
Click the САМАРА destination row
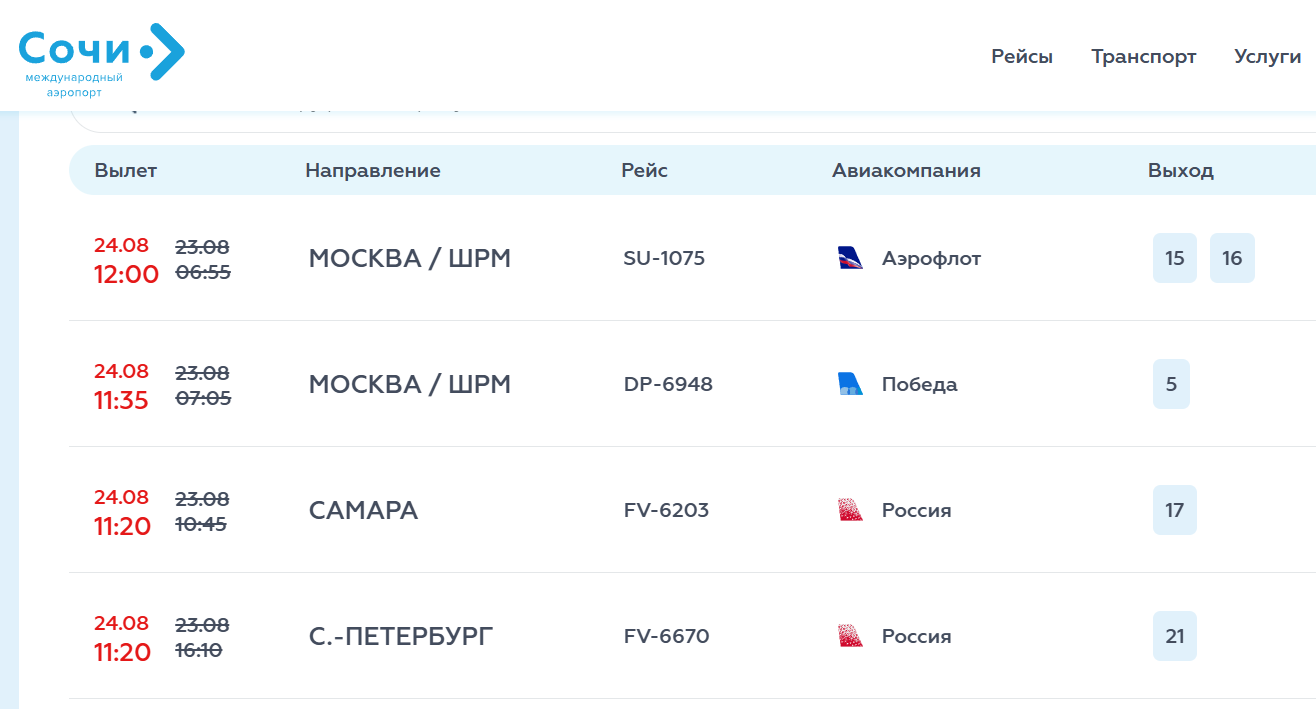pyautogui.click(x=692, y=510)
